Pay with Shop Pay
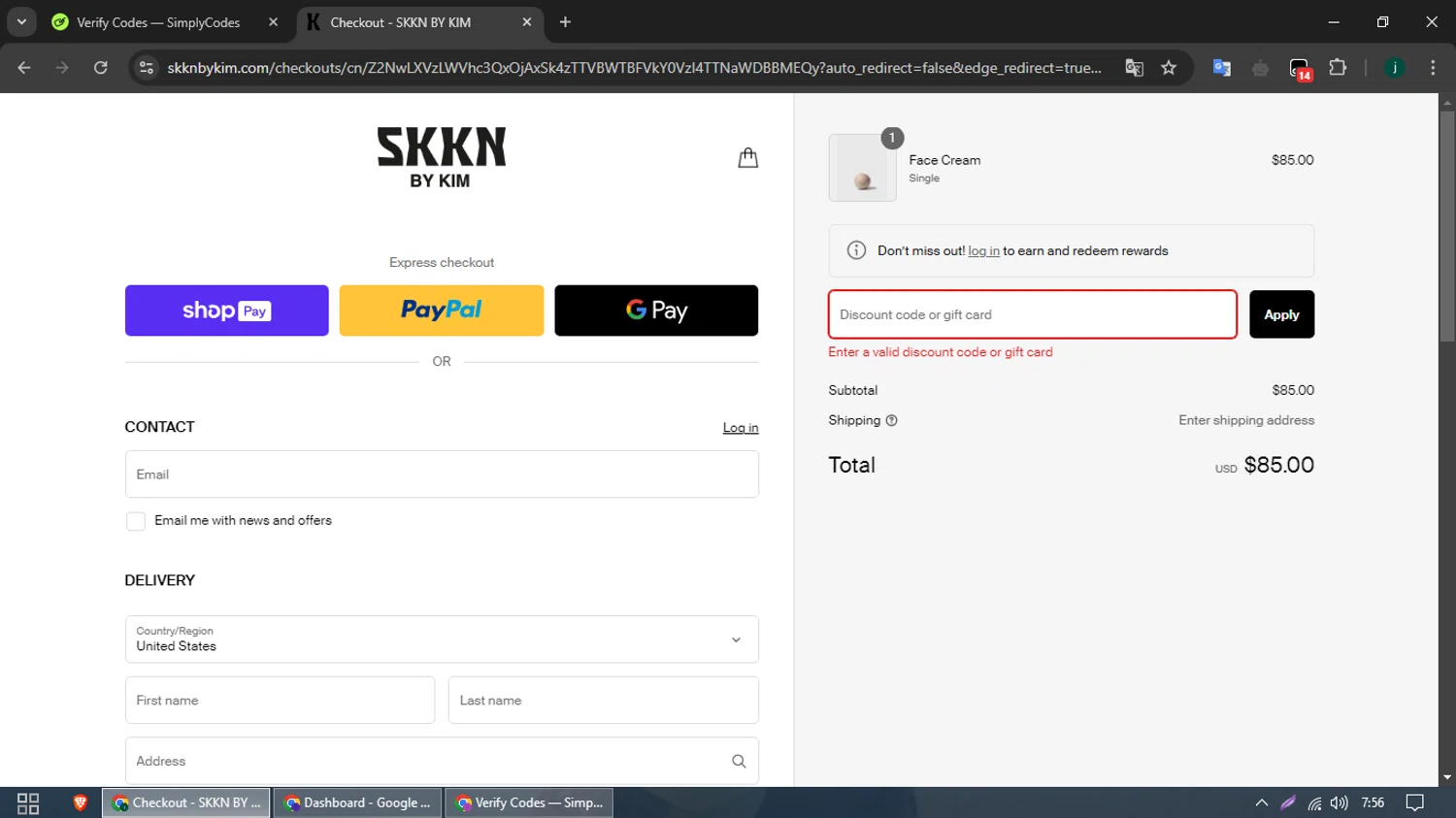This screenshot has width=1456, height=818. click(227, 311)
